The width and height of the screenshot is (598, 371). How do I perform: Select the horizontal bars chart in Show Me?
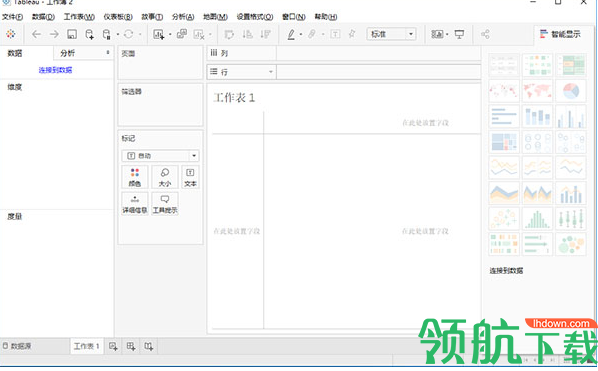pos(504,116)
